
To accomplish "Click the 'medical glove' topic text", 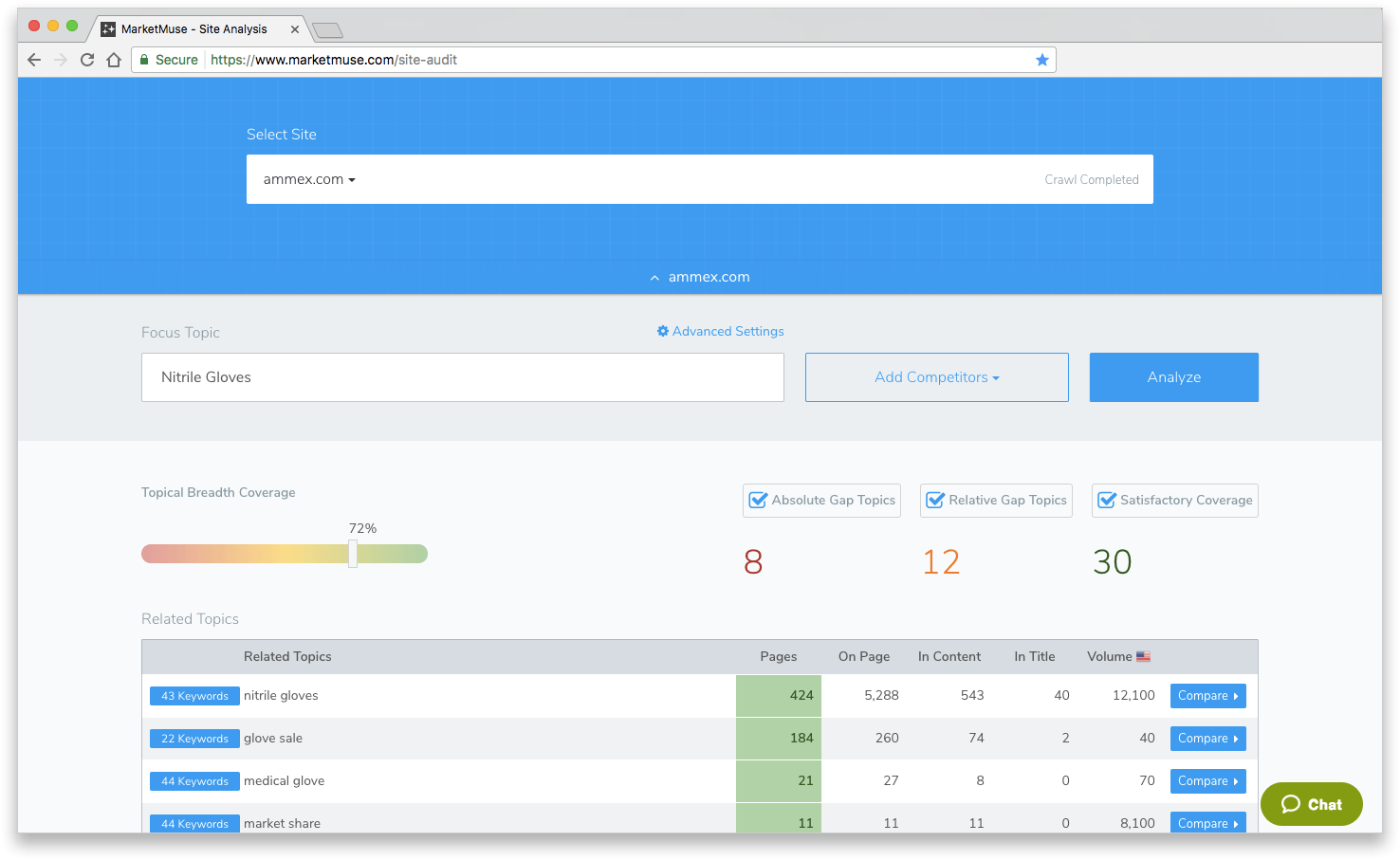I will tap(284, 781).
